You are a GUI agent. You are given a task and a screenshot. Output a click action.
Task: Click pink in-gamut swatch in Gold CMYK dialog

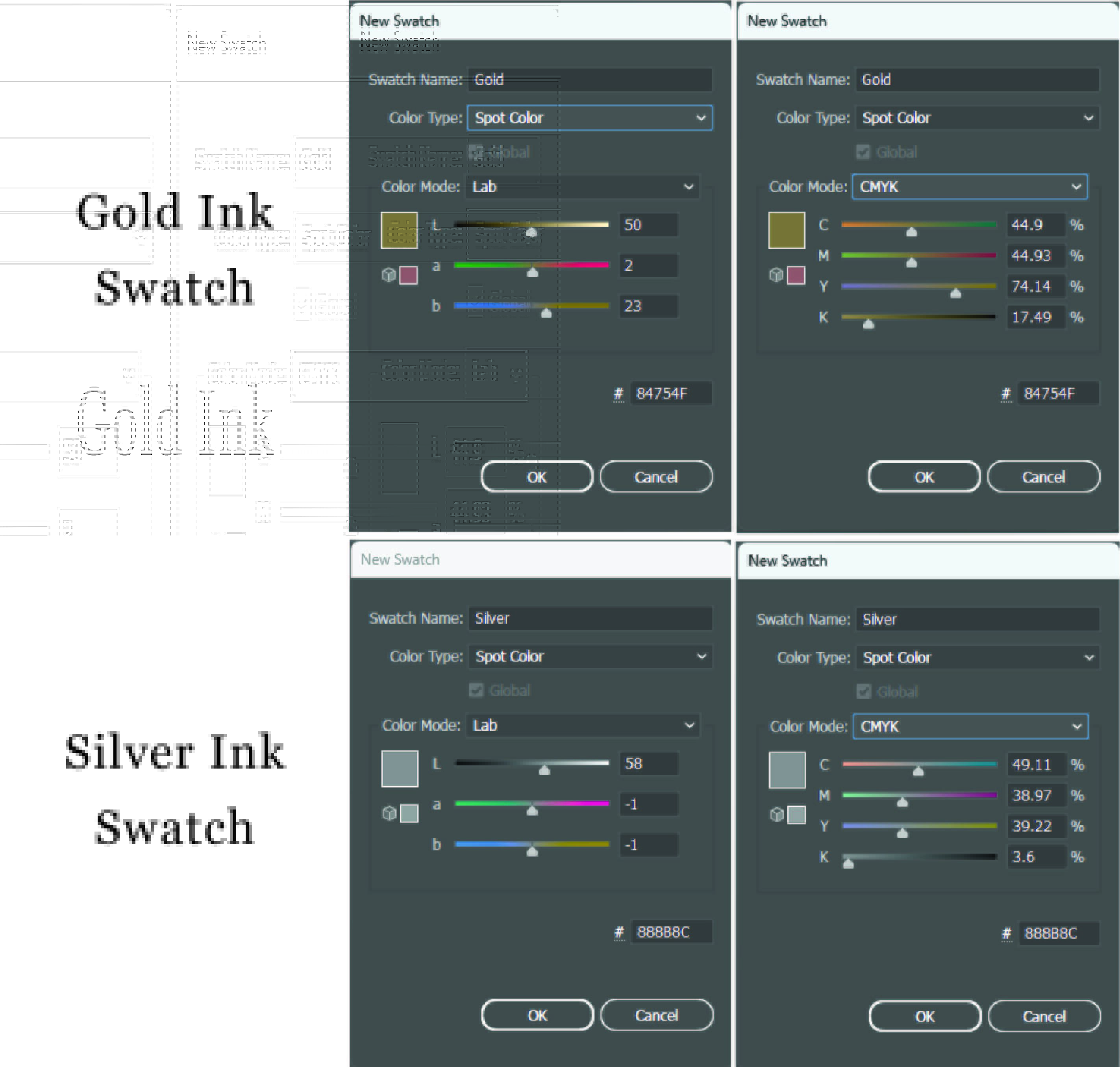point(796,275)
